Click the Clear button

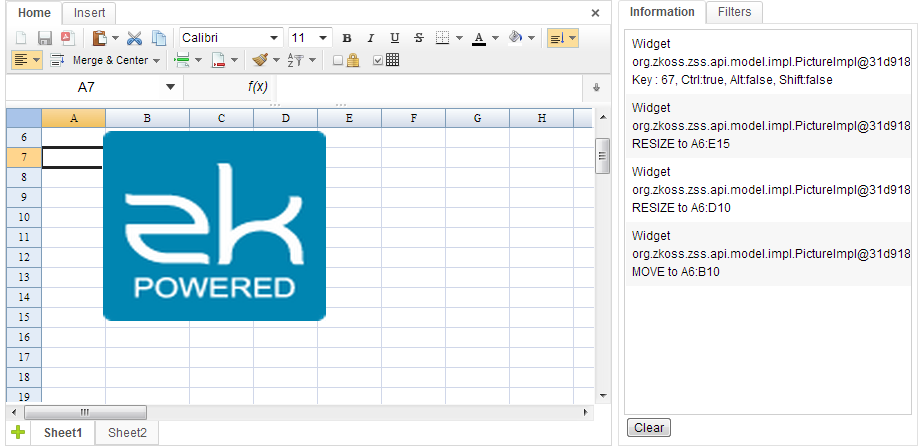click(649, 428)
